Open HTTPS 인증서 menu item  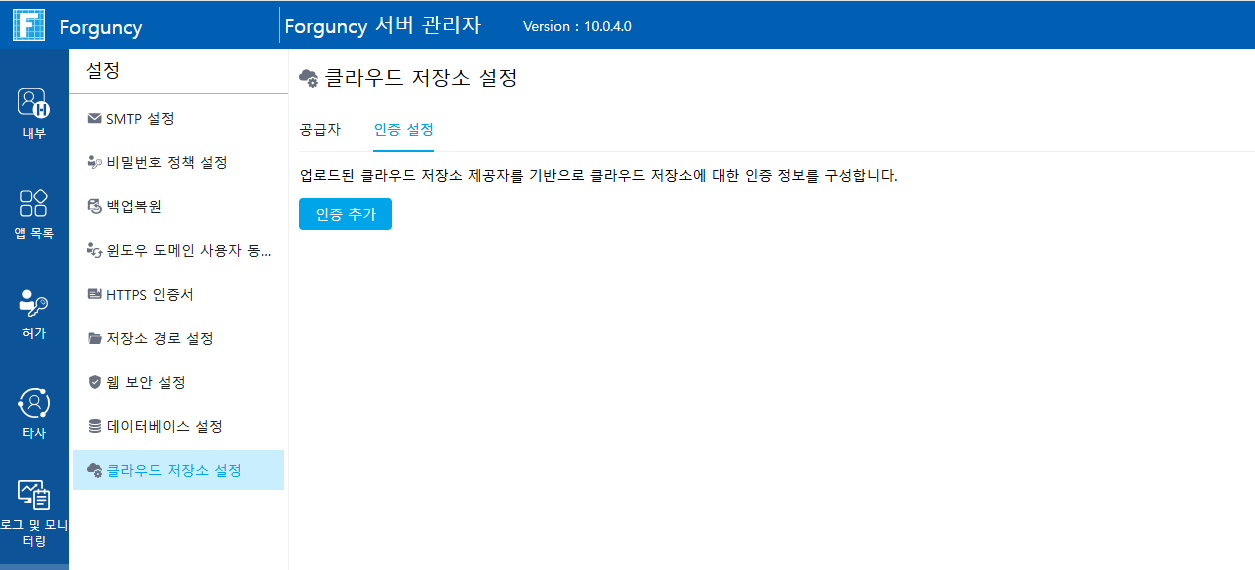(178, 294)
